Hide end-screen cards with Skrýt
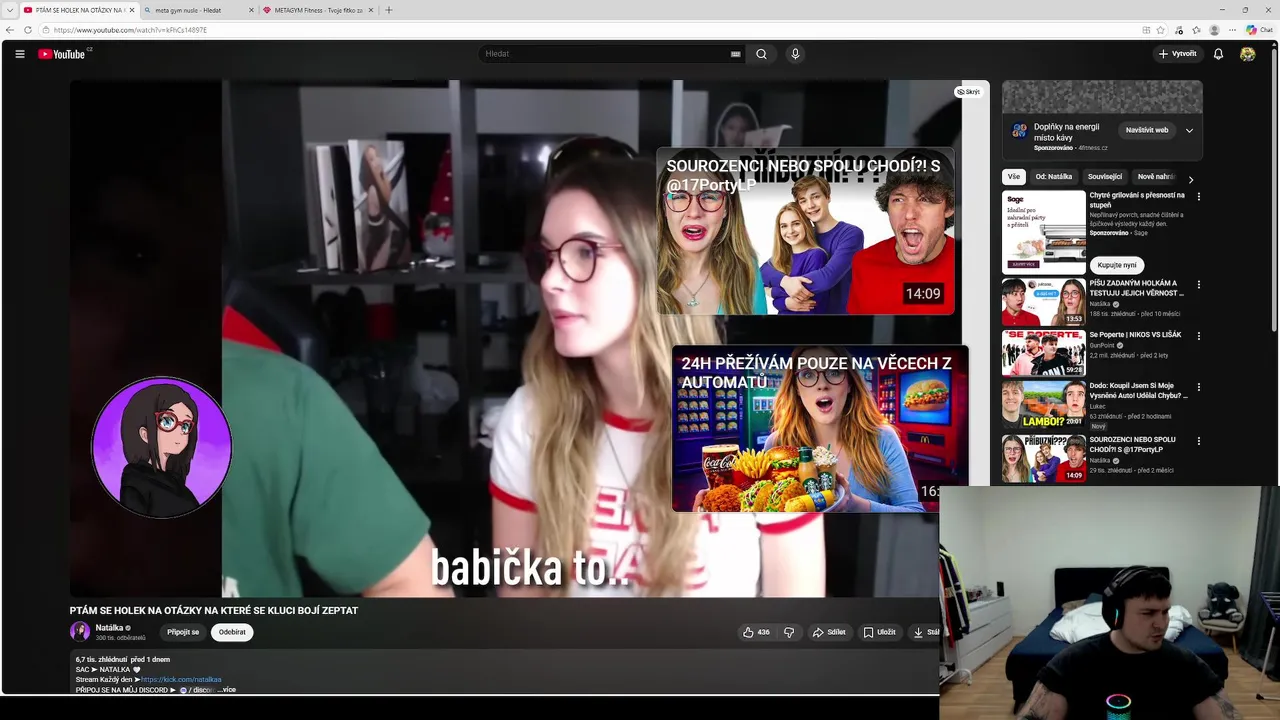The width and height of the screenshot is (1280, 720). point(968,92)
